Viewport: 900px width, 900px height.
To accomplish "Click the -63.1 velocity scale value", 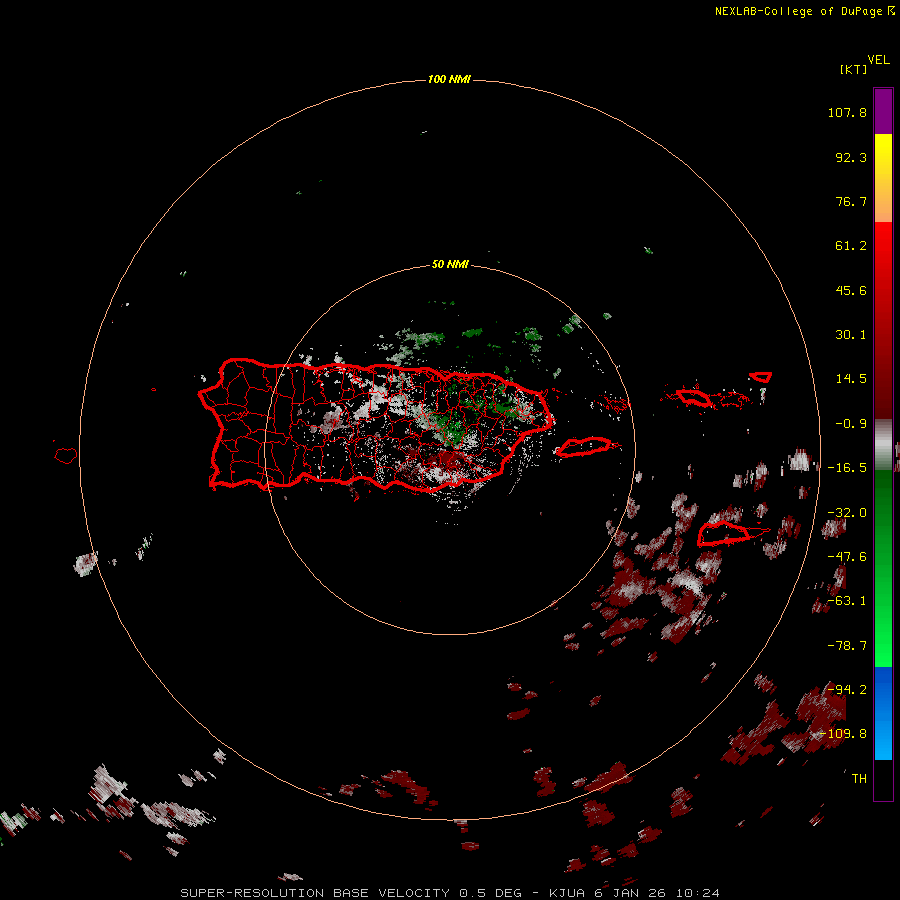I will [x=847, y=601].
